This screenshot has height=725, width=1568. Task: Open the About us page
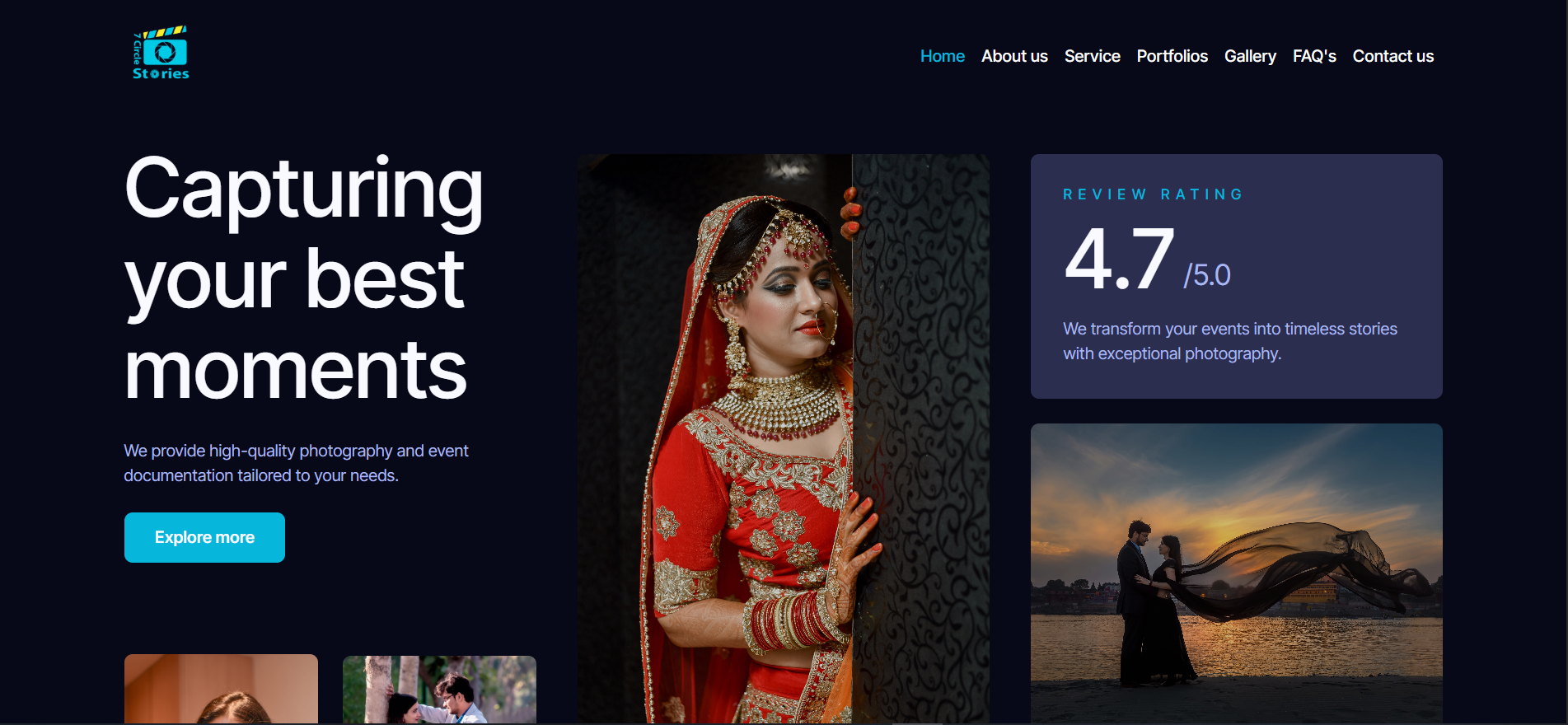pyautogui.click(x=1014, y=56)
